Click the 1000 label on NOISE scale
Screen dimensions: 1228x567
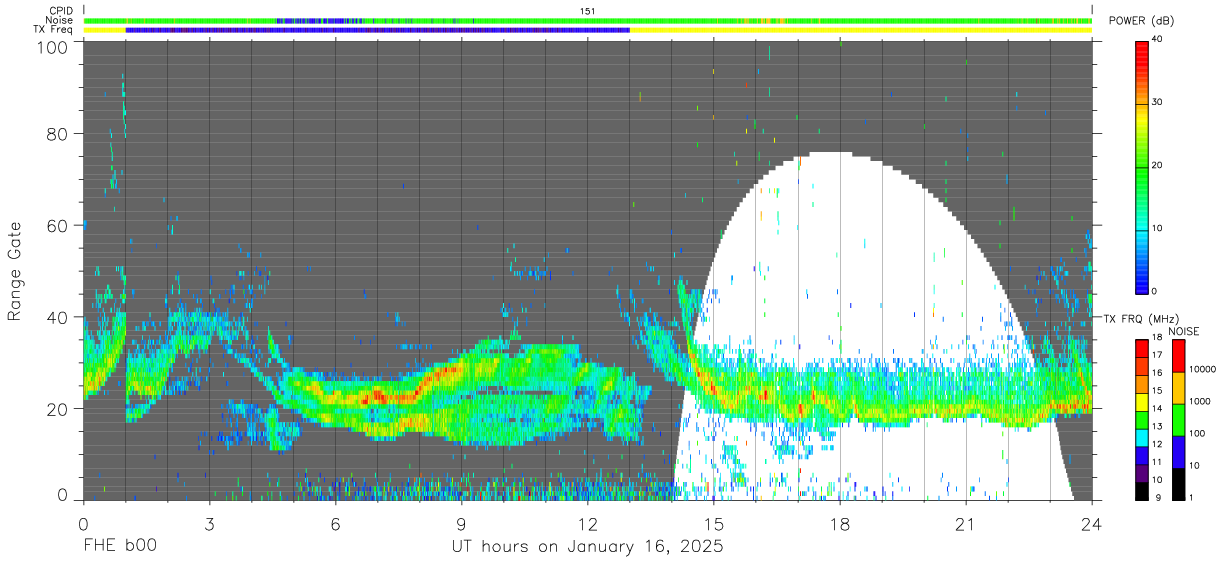1200,401
